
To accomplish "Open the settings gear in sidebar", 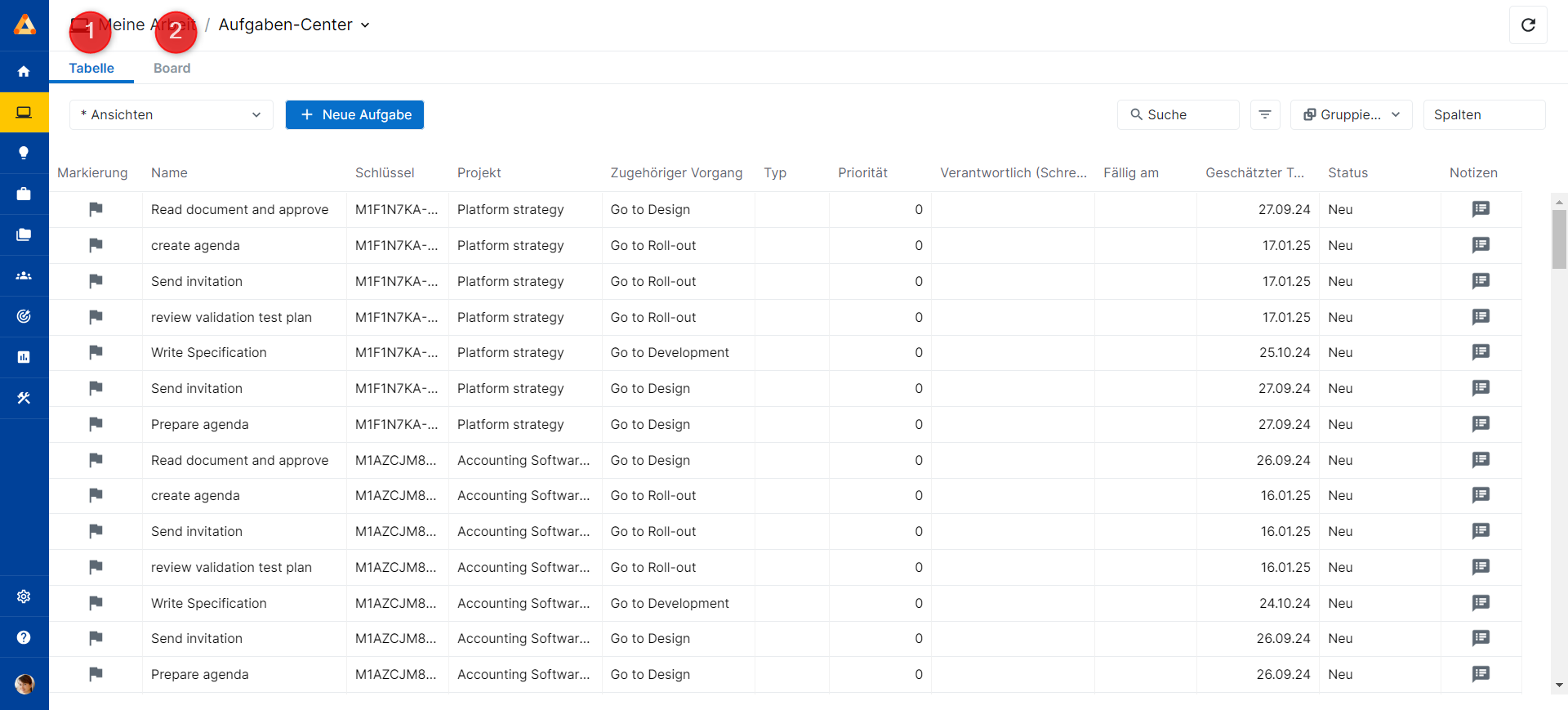I will pos(24,596).
